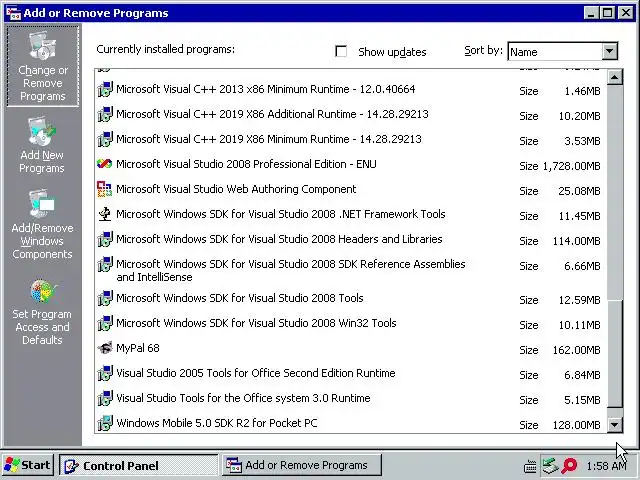Screen dimensions: 640x480
Task: Click icon of Visual C++ 2013 x86 Minimum Runtime
Action: click(x=105, y=89)
